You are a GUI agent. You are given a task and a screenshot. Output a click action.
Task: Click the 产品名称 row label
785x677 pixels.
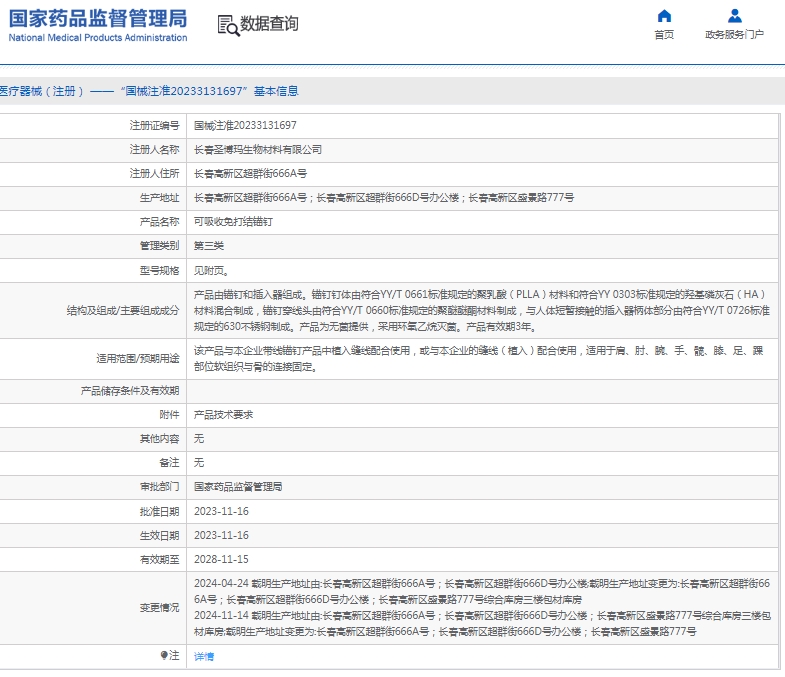[159, 222]
